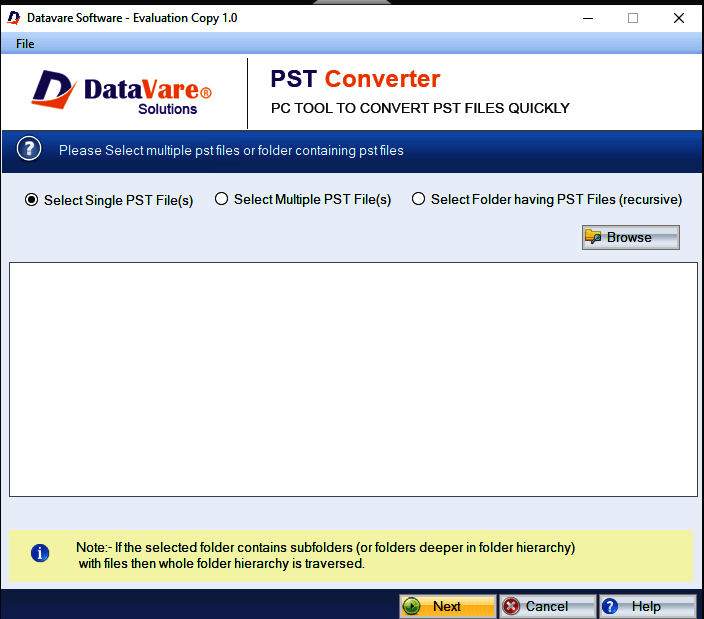
Task: Click inside the empty PST file list box
Action: (x=353, y=379)
